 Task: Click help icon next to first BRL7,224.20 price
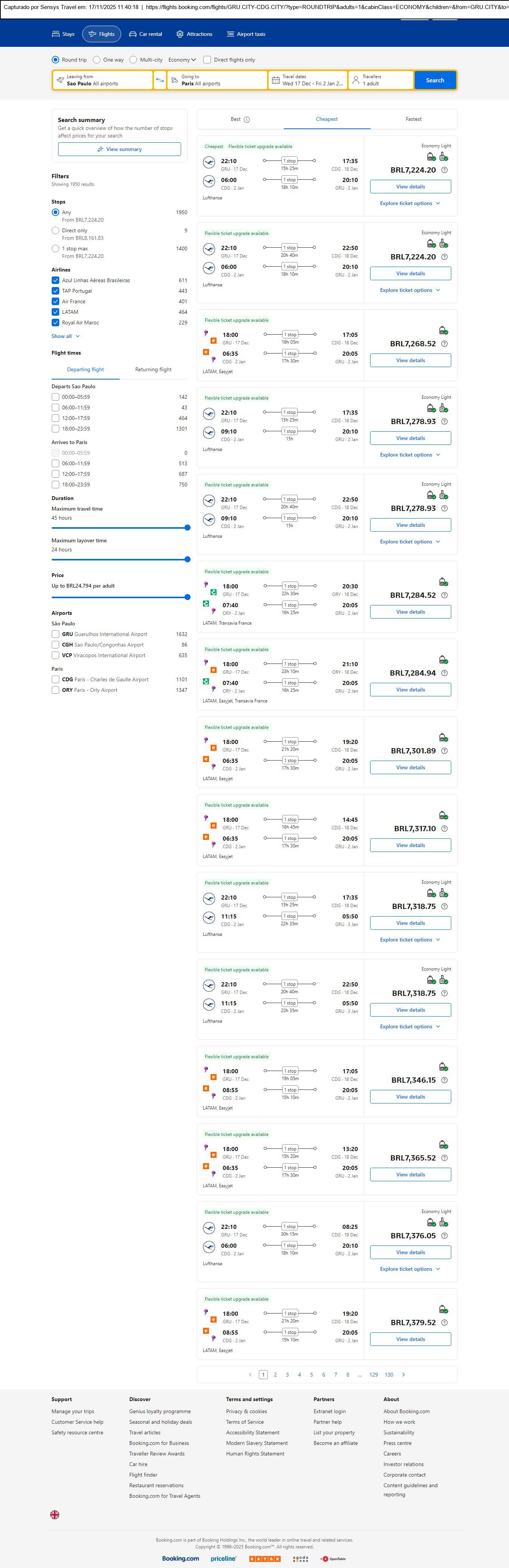pyautogui.click(x=444, y=170)
